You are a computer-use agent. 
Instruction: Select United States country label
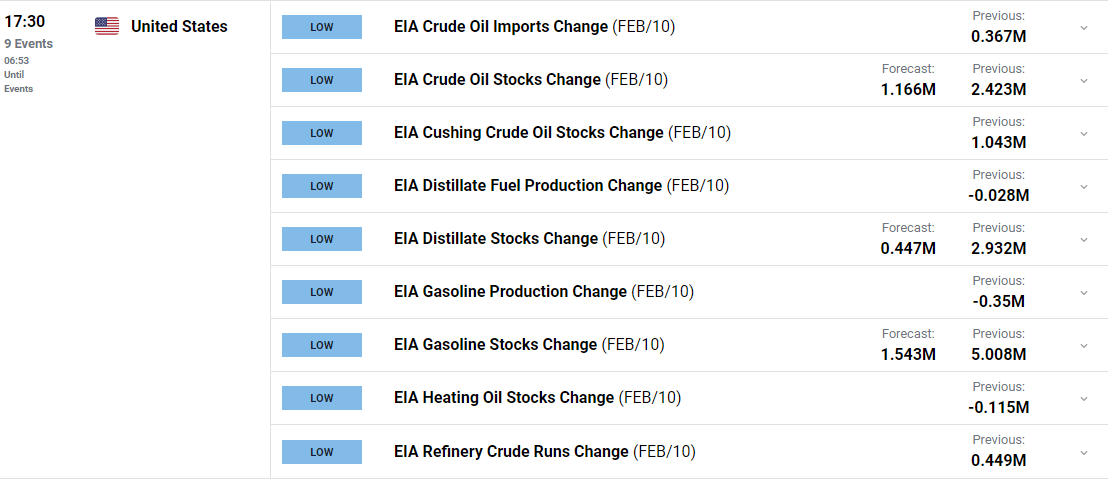(x=179, y=27)
